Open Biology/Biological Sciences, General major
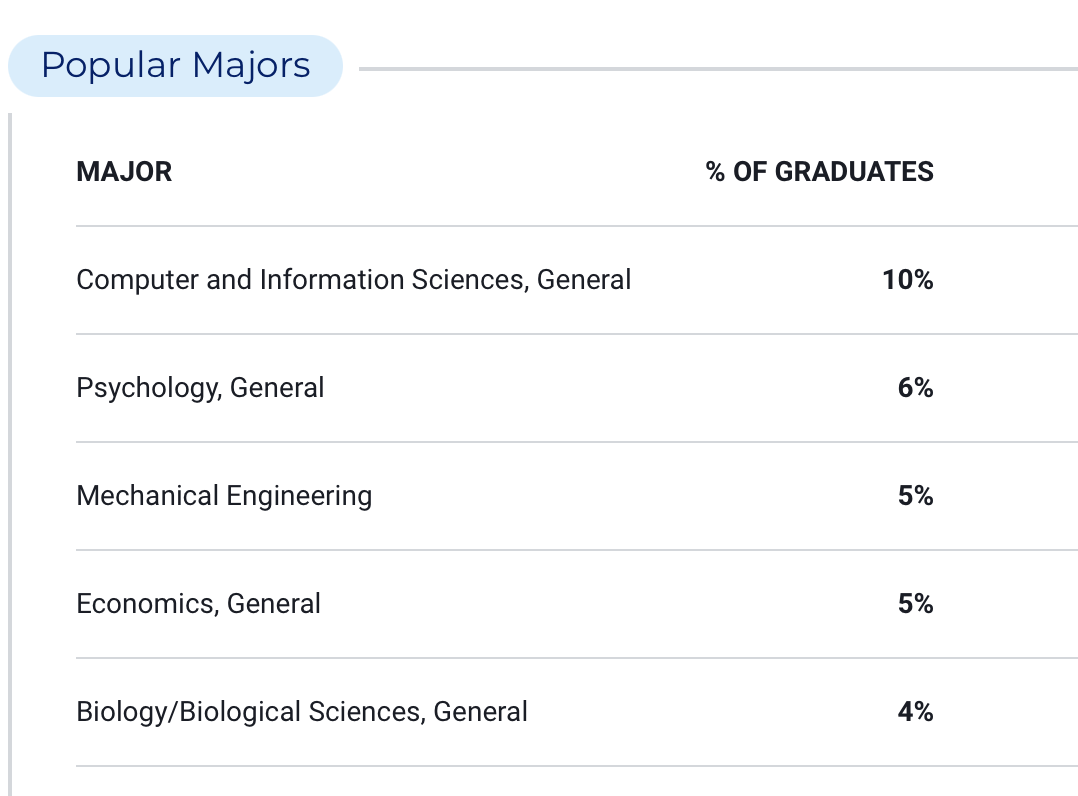This screenshot has width=1078, height=796. [x=302, y=711]
